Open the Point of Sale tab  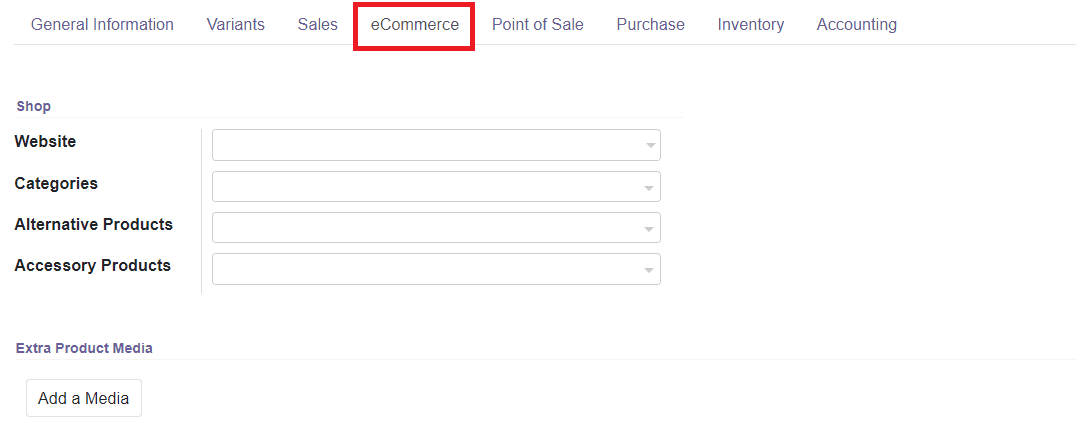pyautogui.click(x=537, y=25)
